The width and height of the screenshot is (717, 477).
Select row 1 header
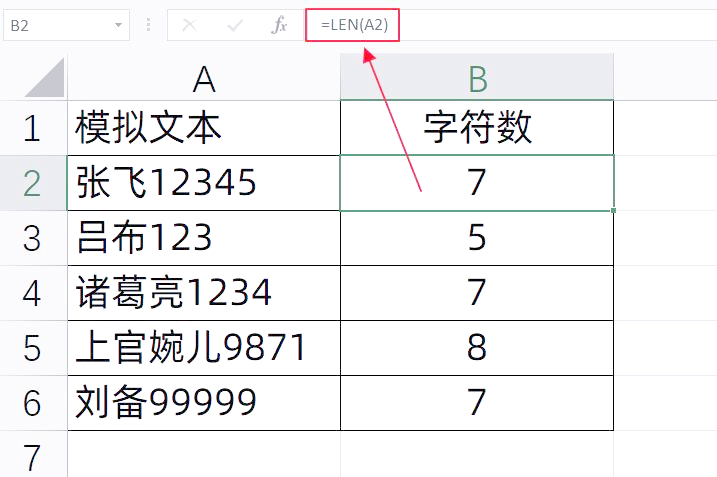[x=33, y=128]
